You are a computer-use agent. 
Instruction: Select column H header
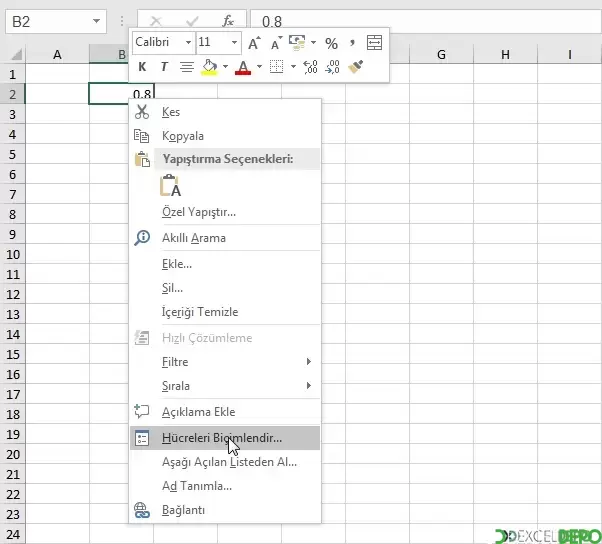click(506, 55)
